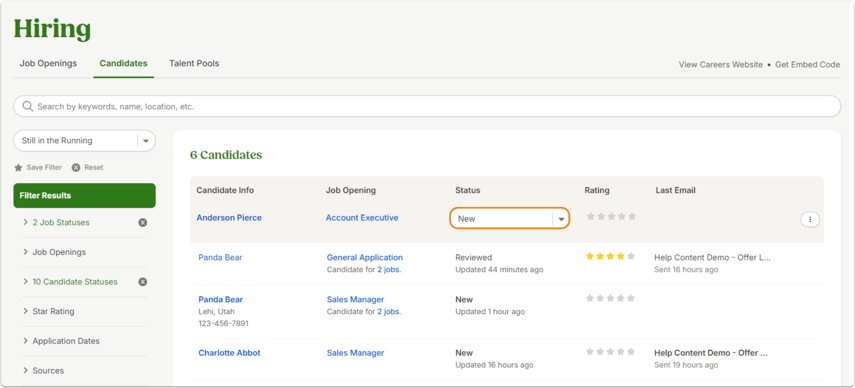Image resolution: width=855 pixels, height=388 pixels.
Task: Click the Status column header
Action: [x=468, y=190]
